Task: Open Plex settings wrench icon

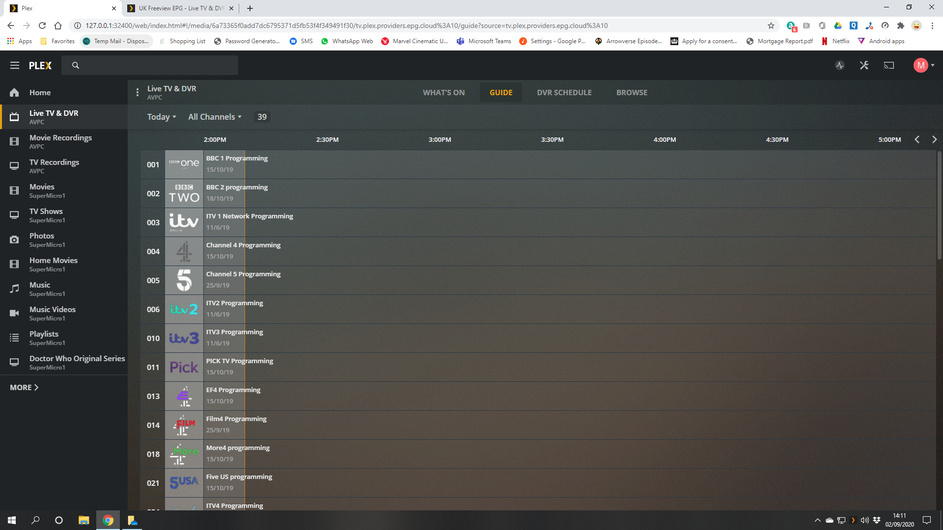Action: 864,65
